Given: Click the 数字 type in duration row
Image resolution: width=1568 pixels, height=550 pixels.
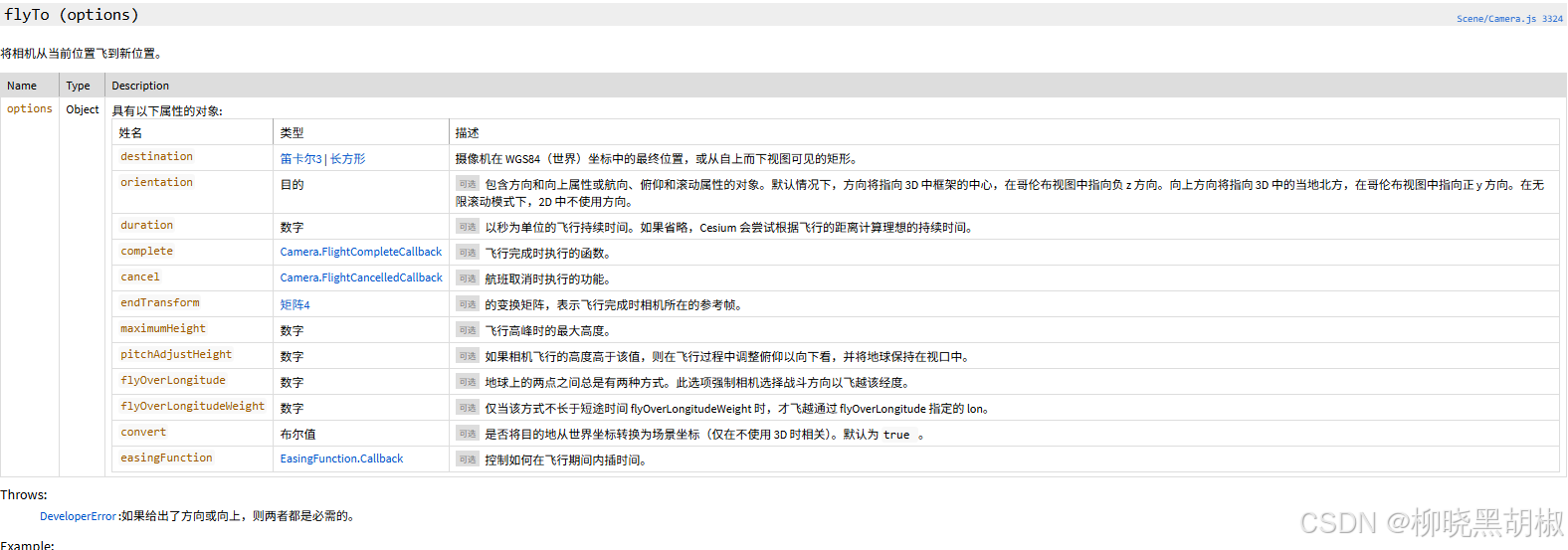Looking at the screenshot, I should point(292,228).
